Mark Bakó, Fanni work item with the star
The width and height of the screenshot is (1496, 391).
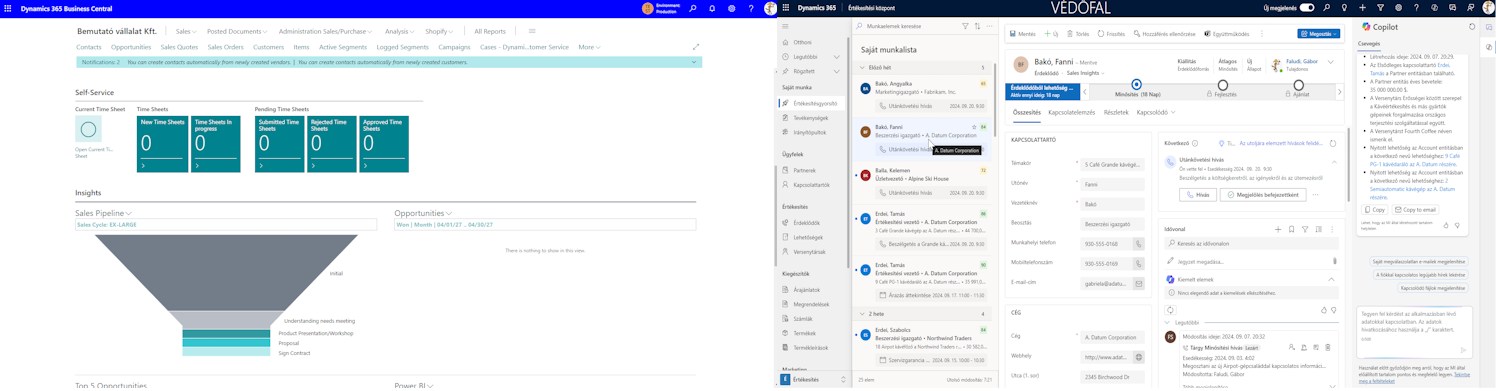click(x=974, y=127)
